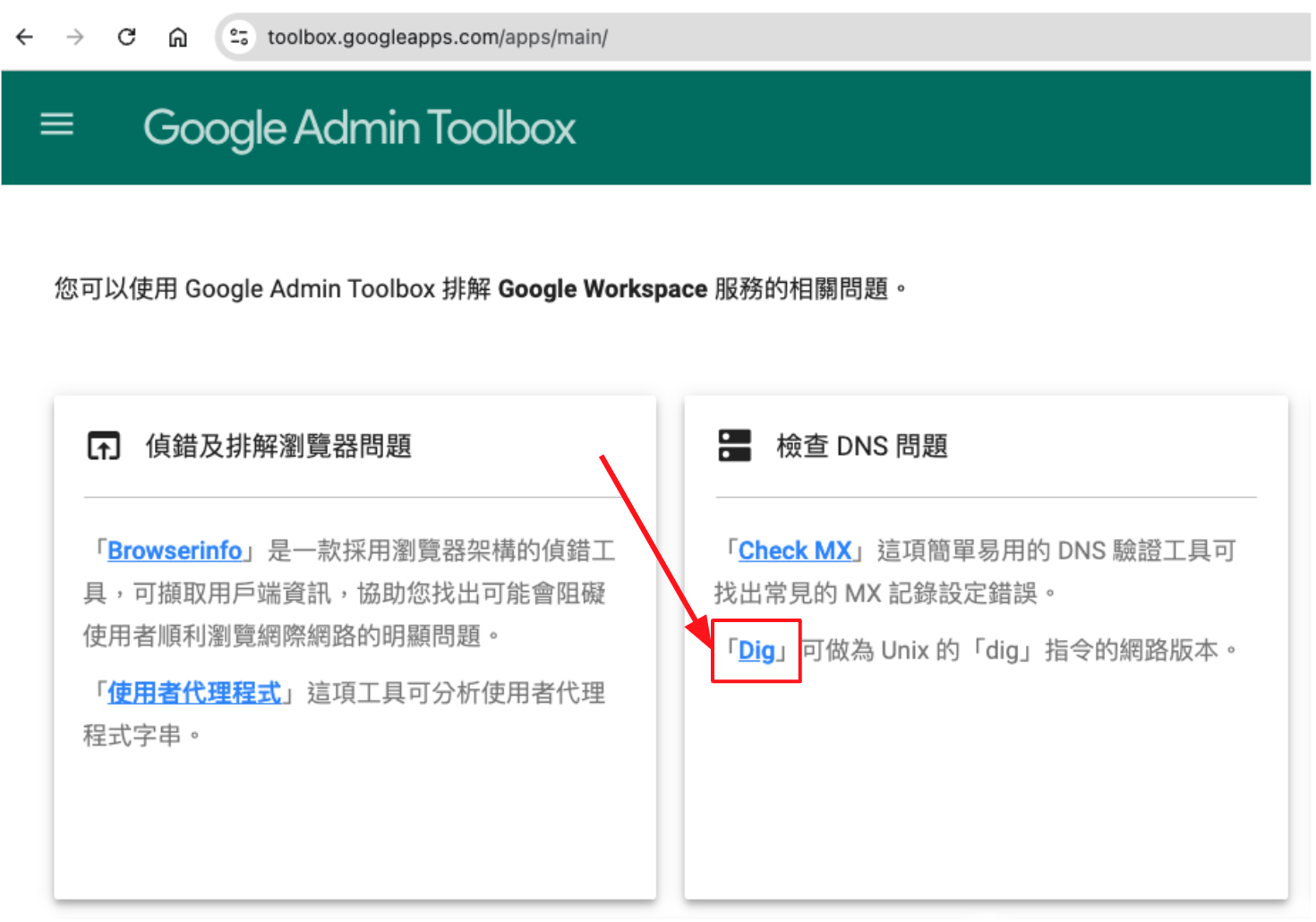Image resolution: width=1316 pixels, height=922 pixels.
Task: Go to the browser home page
Action: click(x=178, y=37)
